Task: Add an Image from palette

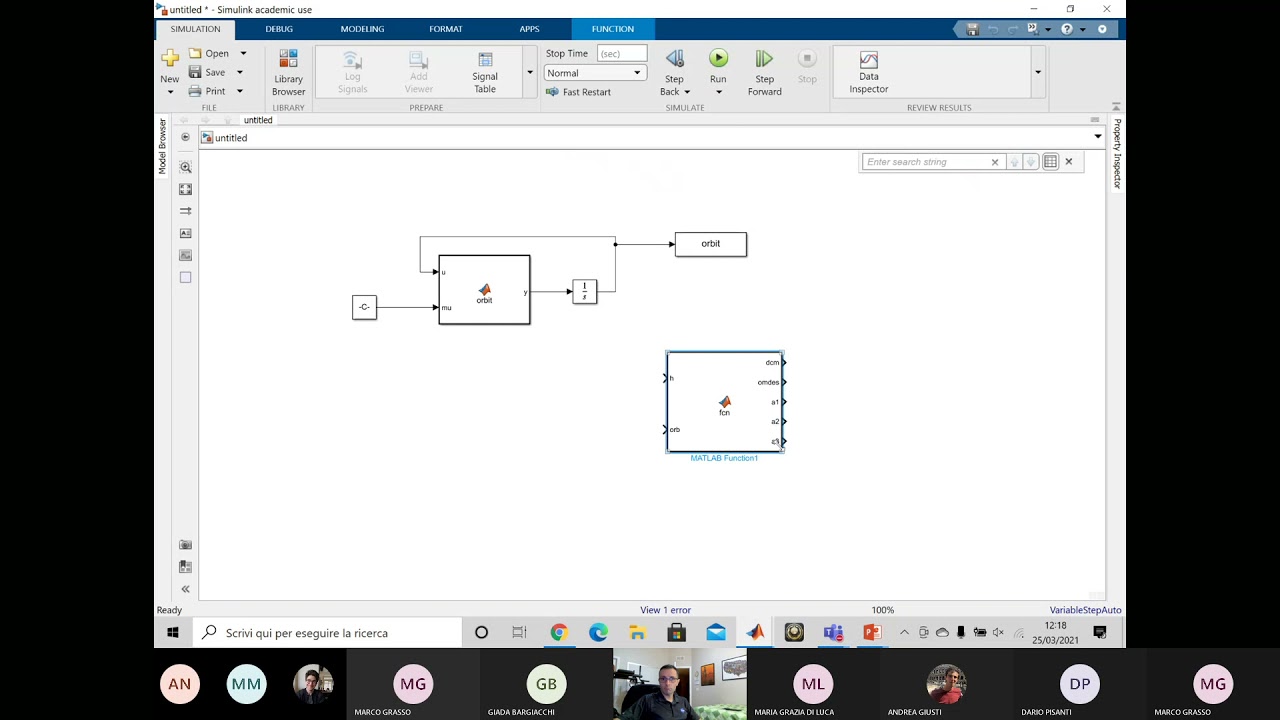Action: point(185,255)
